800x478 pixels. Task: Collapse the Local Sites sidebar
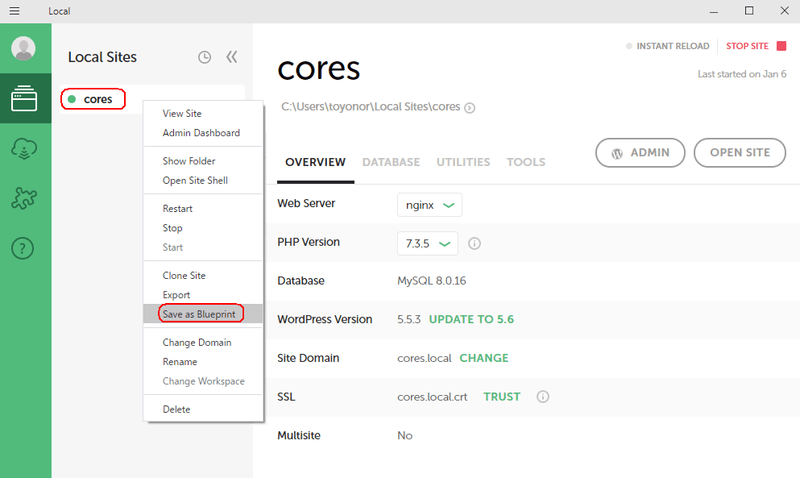pos(232,57)
